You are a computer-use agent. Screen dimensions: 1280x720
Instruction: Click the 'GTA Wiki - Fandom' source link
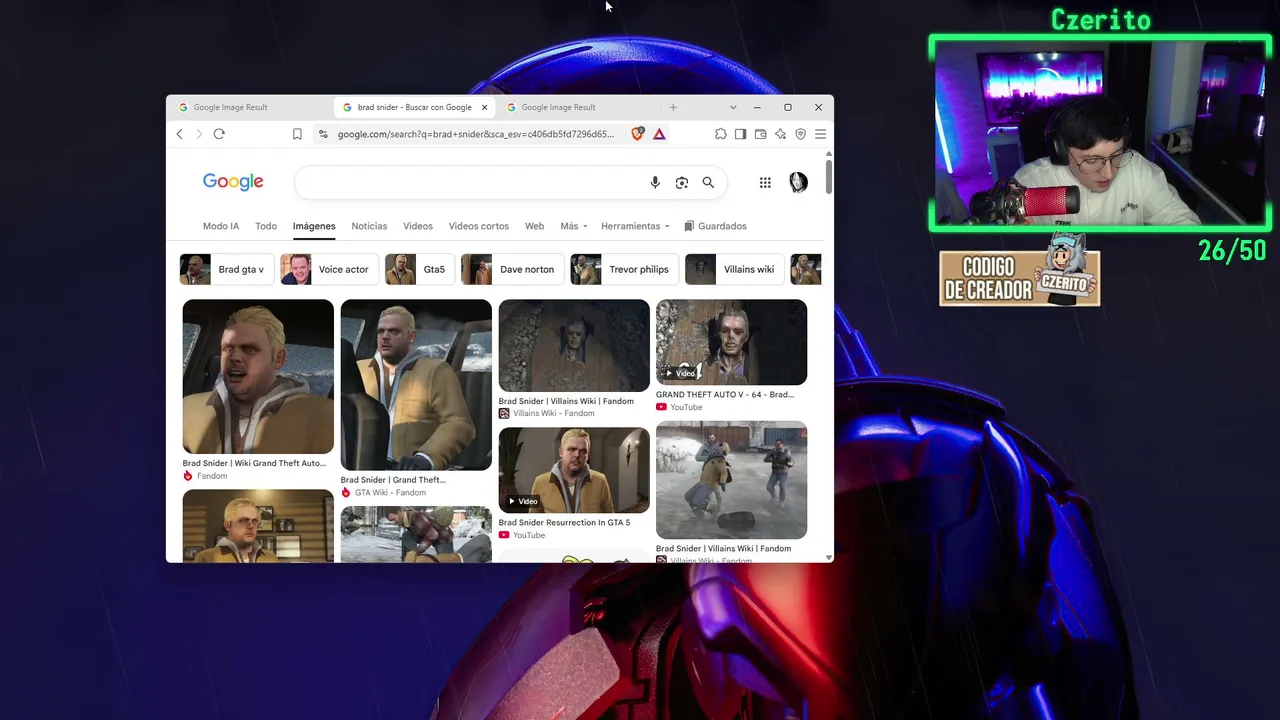coord(390,493)
